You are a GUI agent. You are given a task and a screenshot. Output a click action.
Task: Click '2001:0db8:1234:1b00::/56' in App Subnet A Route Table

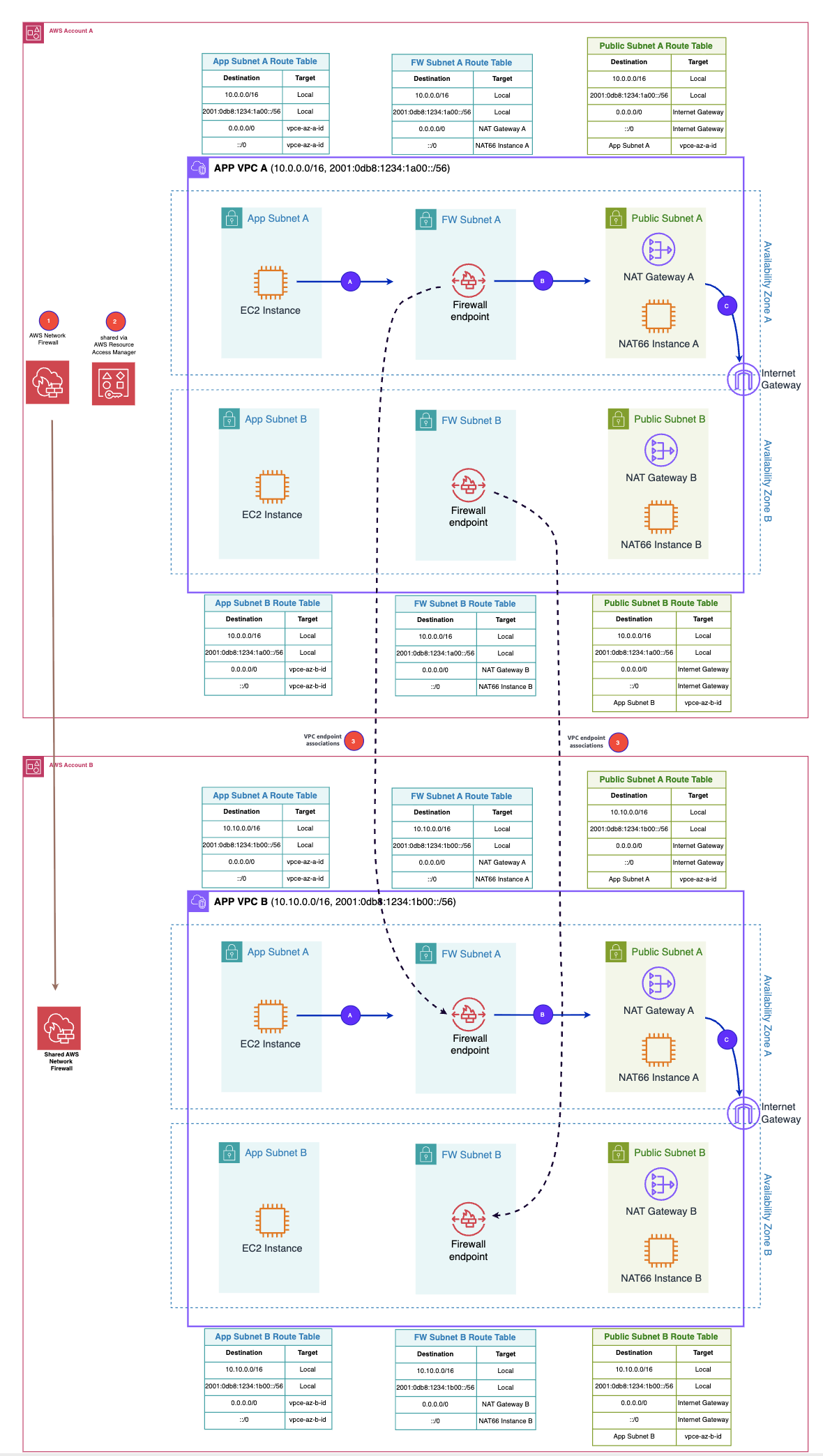(241, 845)
